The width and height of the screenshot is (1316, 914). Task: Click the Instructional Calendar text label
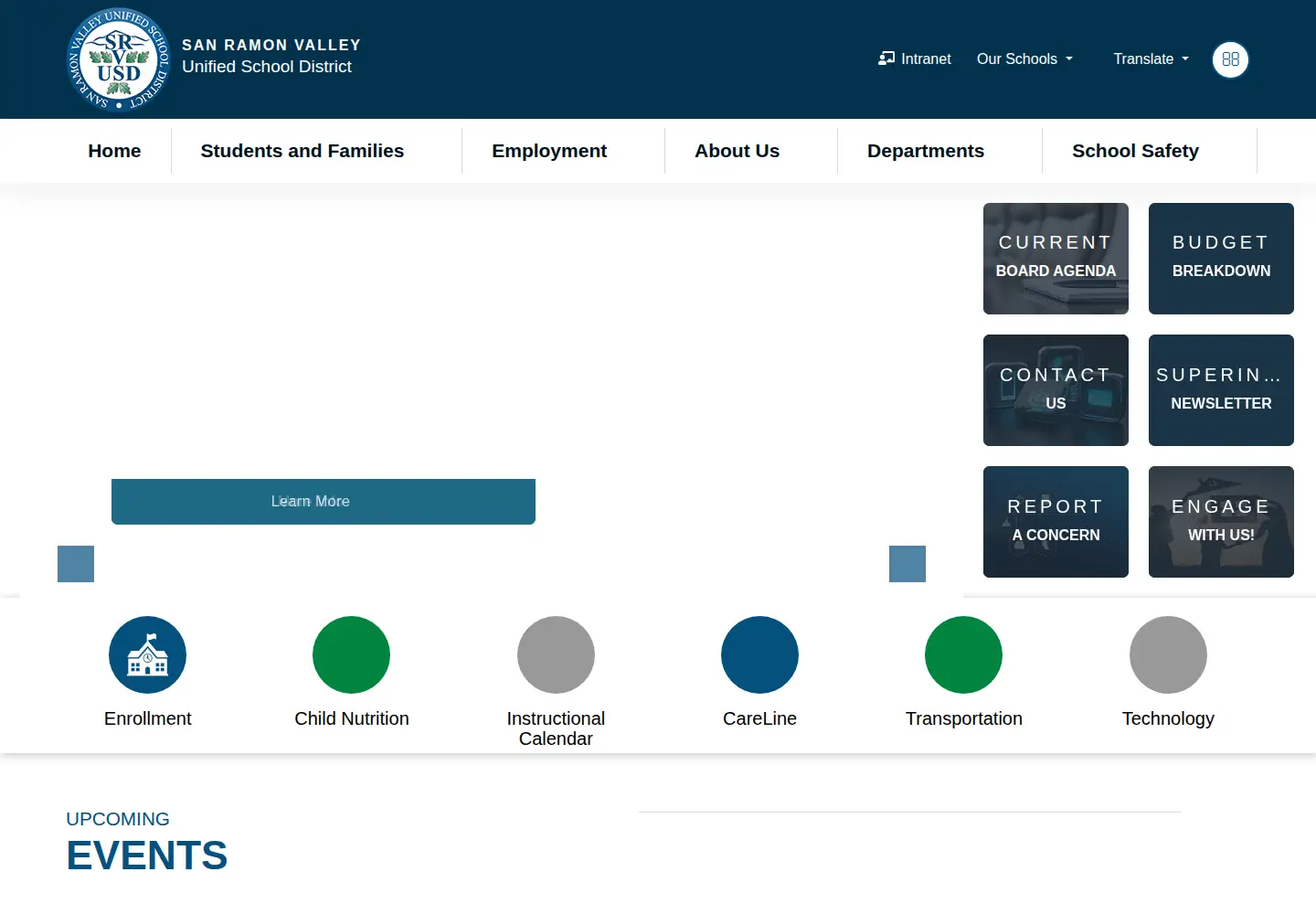556,728
